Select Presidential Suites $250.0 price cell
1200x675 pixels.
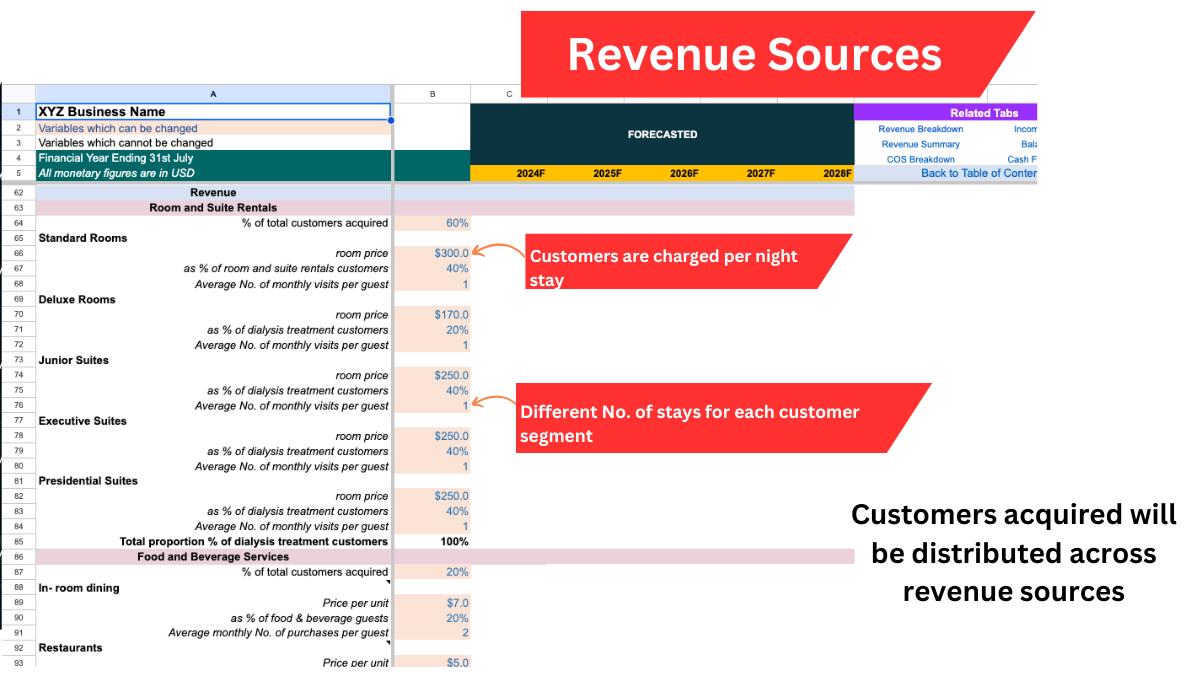(x=433, y=496)
